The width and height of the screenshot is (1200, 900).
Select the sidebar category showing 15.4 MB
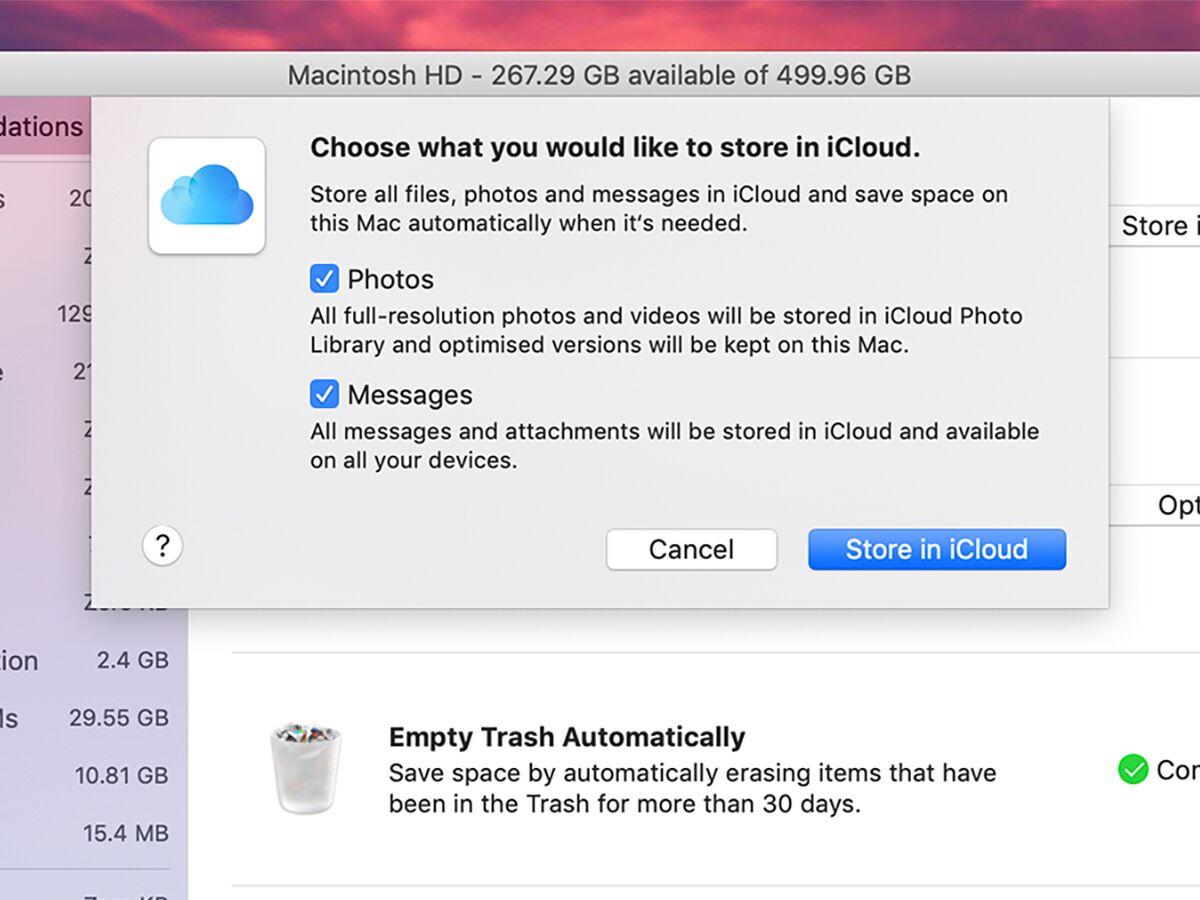click(90, 833)
